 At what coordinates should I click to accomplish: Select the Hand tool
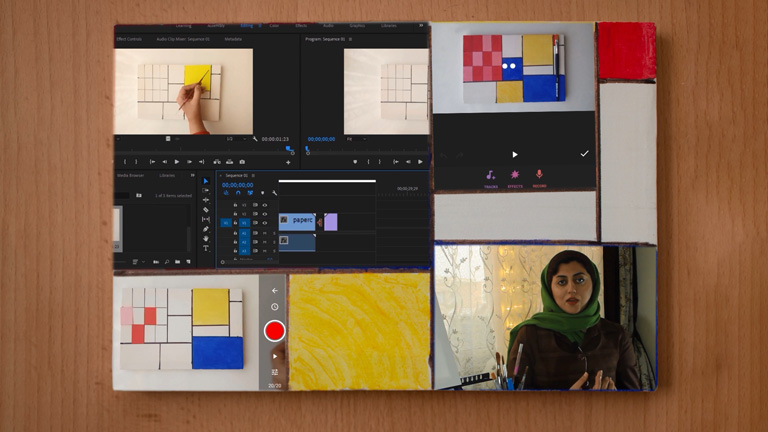pos(206,239)
